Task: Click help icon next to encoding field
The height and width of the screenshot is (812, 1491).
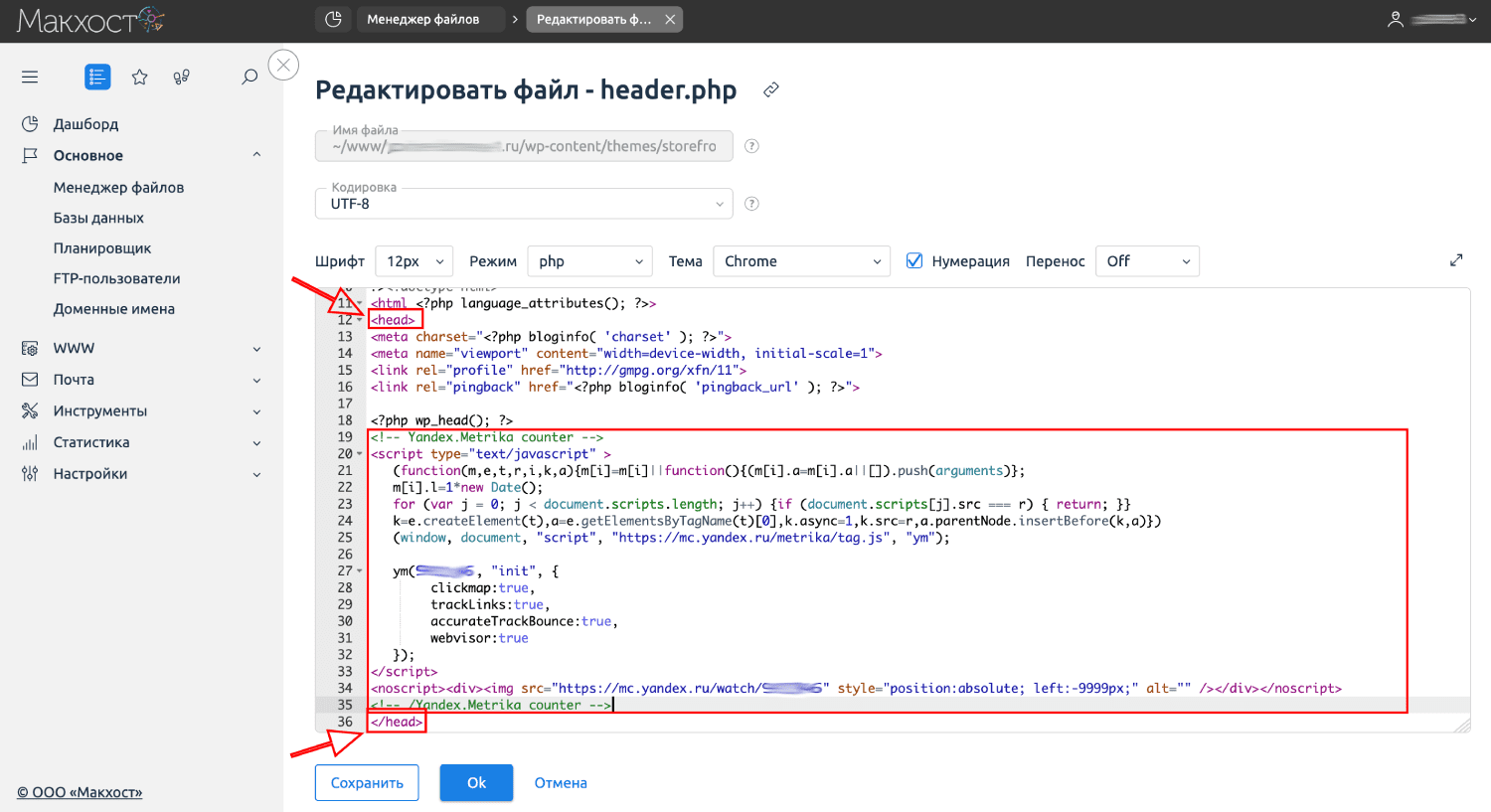Action: (751, 204)
